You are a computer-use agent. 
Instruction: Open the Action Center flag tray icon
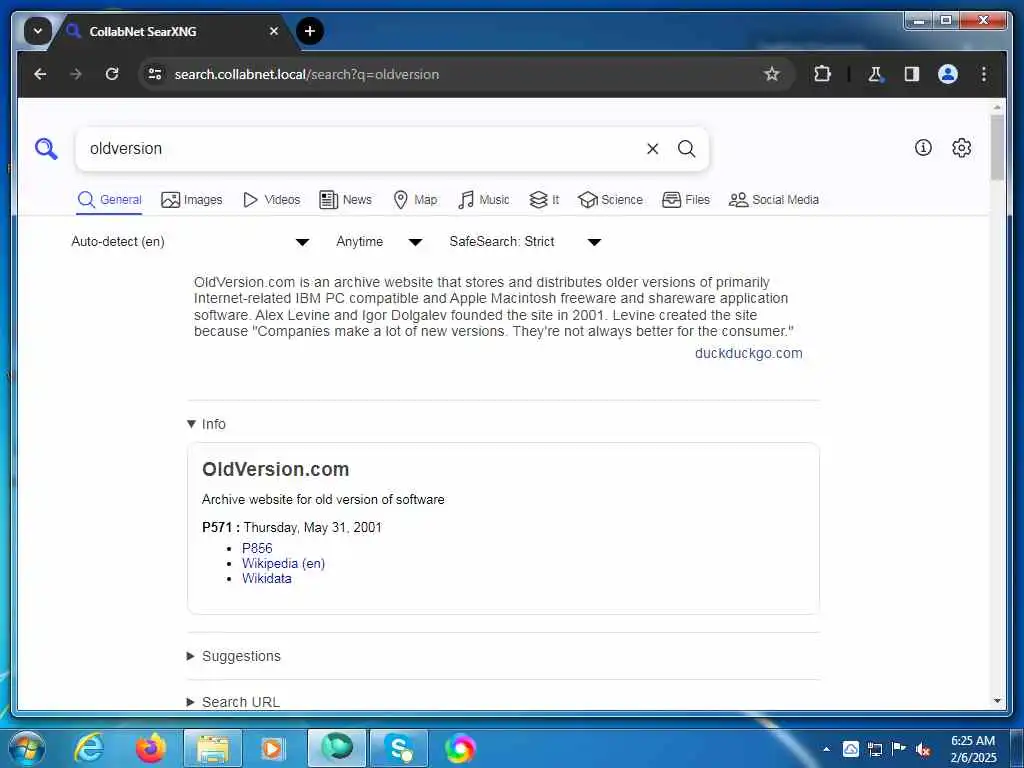899,749
